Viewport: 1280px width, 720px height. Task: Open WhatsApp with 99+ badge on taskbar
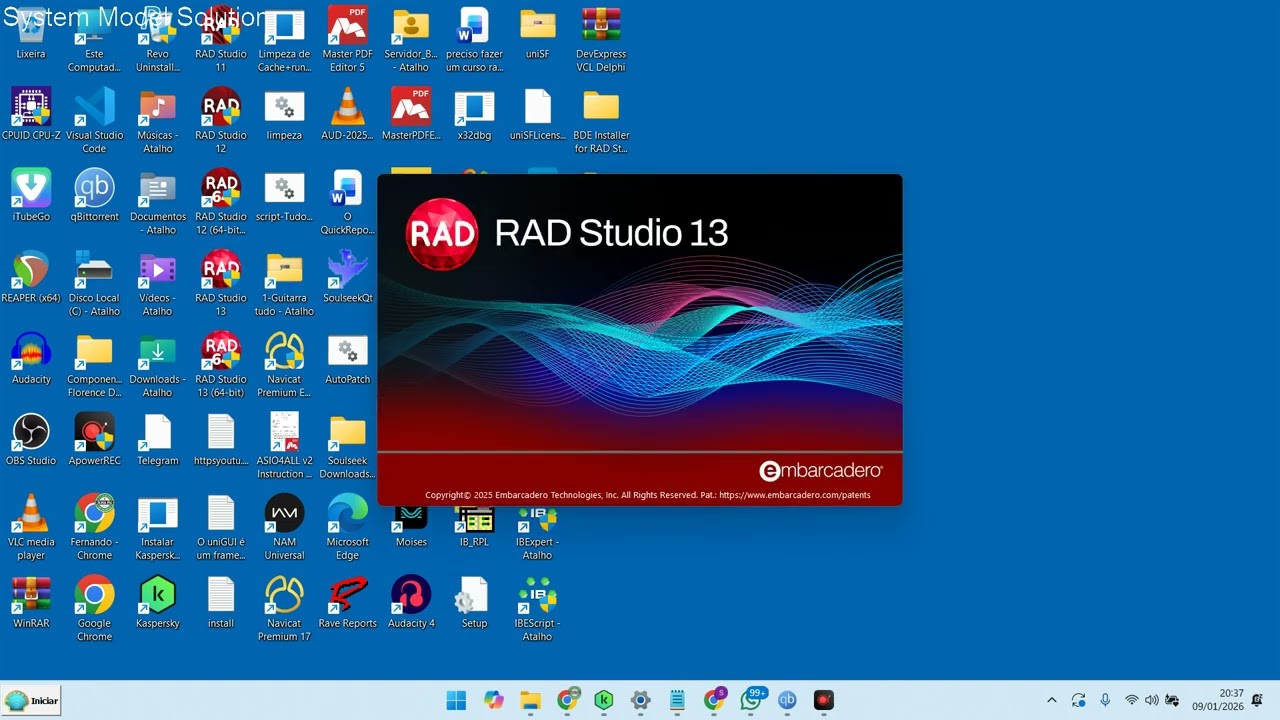751,699
